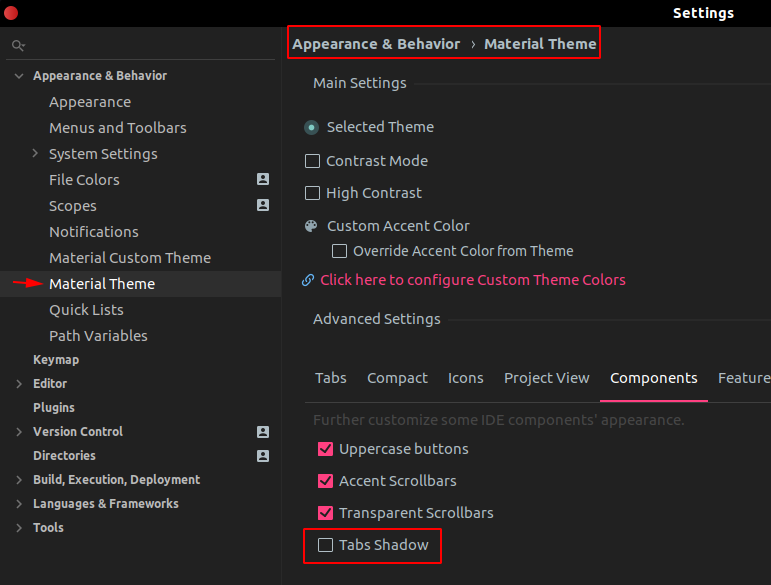Screen dimensions: 771x585
Task: Click the profile icon beside Version Control
Action: [x=263, y=432]
